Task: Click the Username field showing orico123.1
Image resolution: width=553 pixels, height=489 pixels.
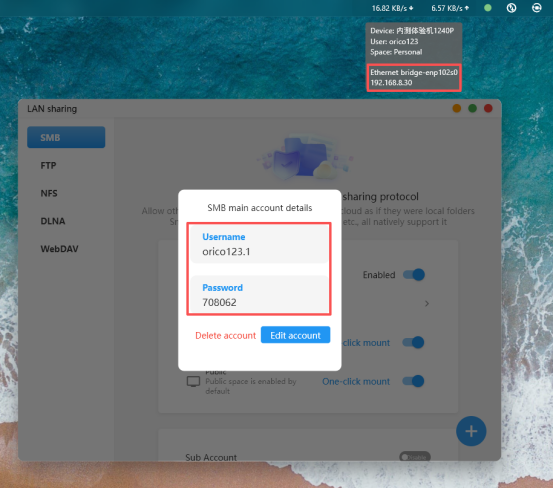Action: point(259,244)
